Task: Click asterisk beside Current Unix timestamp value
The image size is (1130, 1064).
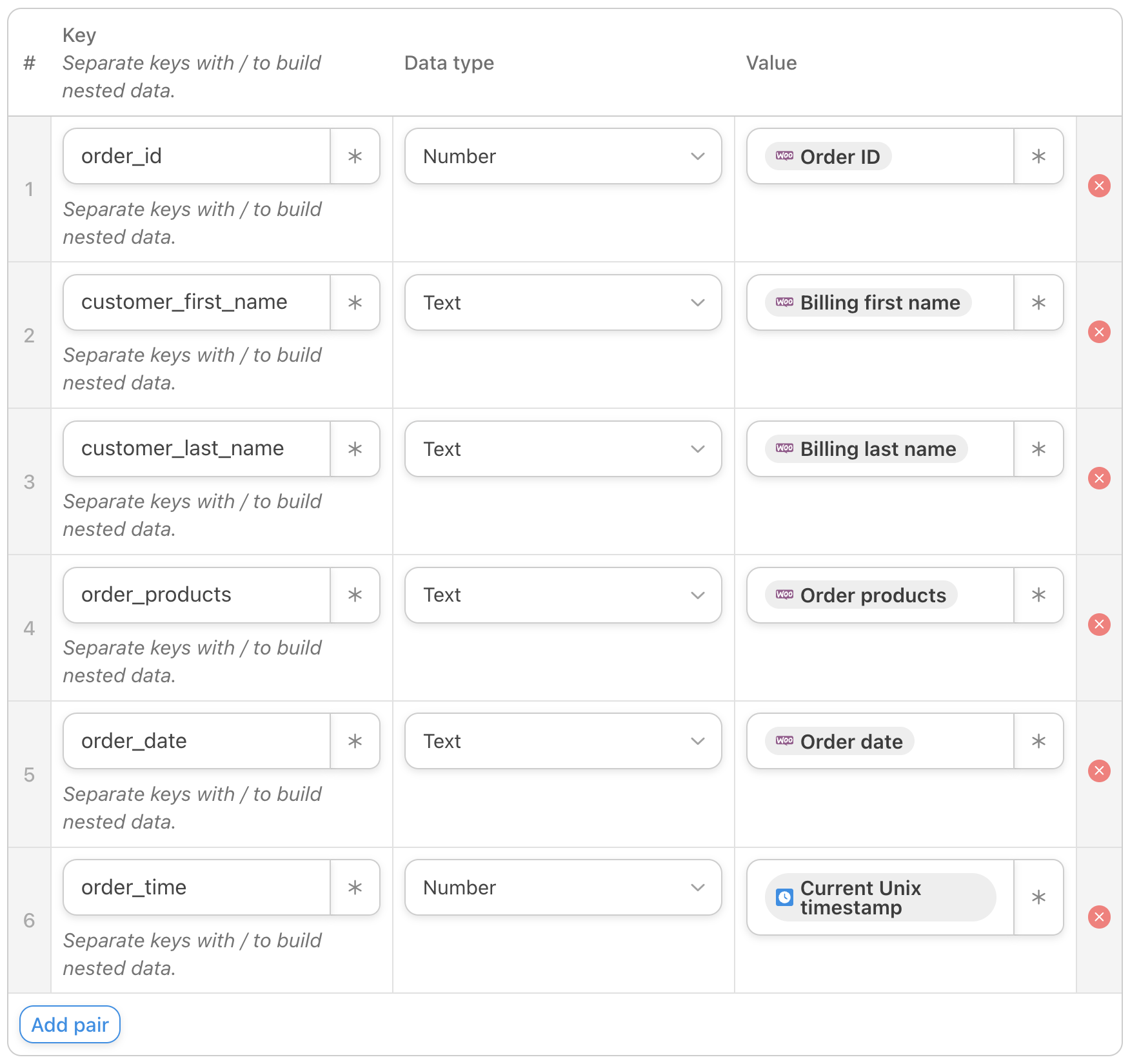Action: (1038, 897)
